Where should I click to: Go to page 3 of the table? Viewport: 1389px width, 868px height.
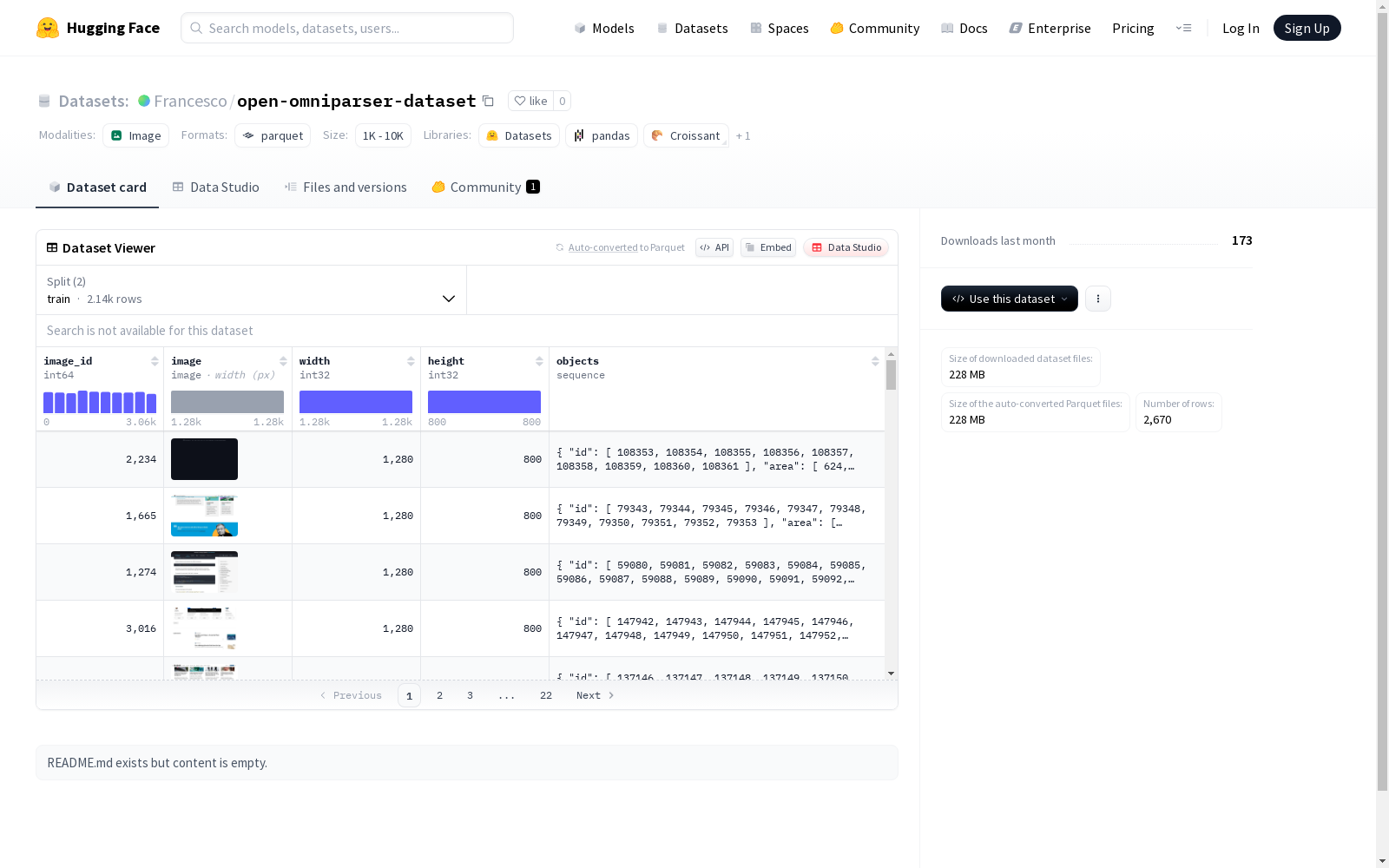[471, 695]
